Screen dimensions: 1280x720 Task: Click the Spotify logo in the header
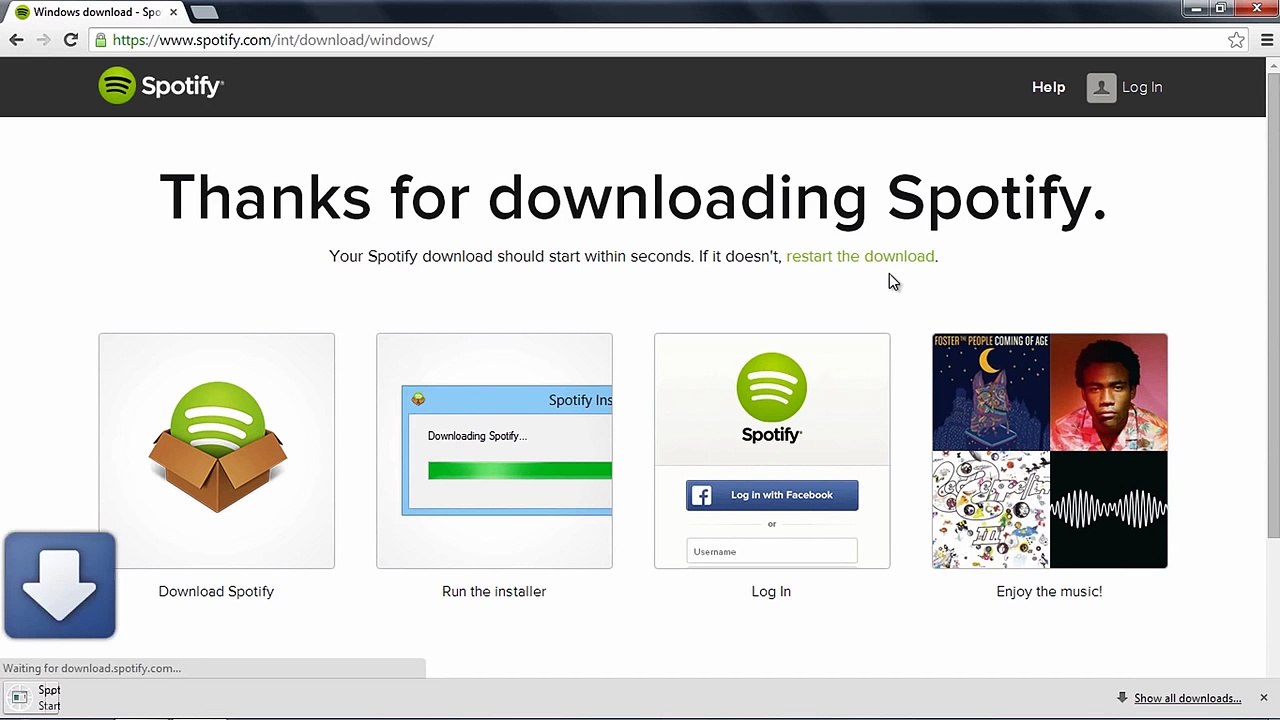(x=161, y=86)
